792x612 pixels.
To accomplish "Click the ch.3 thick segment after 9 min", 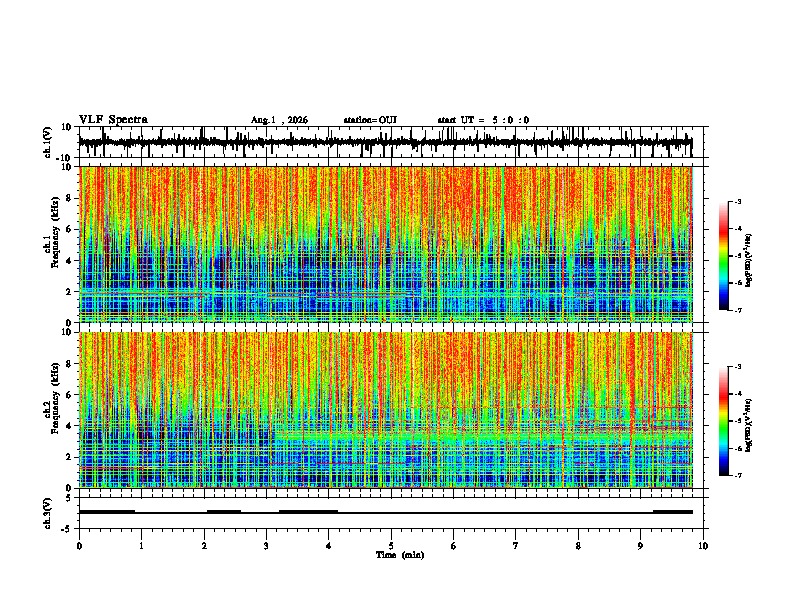I will click(x=673, y=512).
